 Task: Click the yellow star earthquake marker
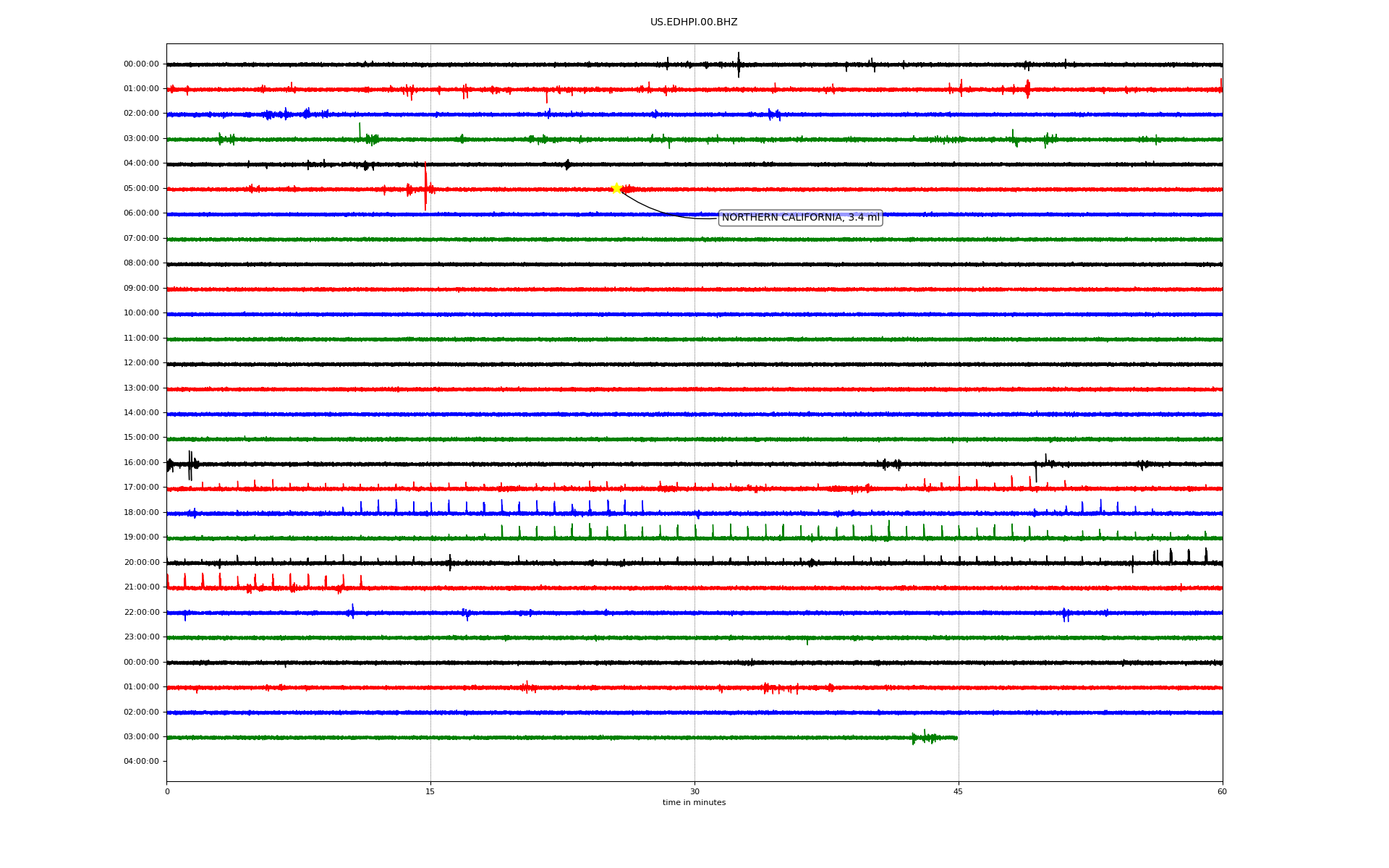coord(616,188)
